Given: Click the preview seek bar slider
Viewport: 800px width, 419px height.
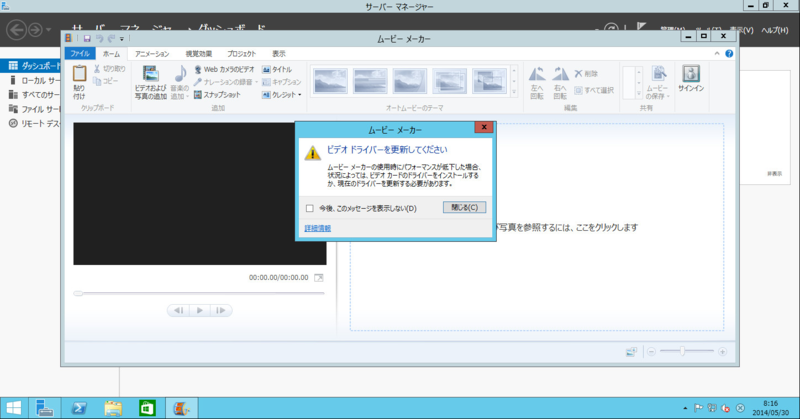Looking at the screenshot, I should pyautogui.click(x=78, y=293).
